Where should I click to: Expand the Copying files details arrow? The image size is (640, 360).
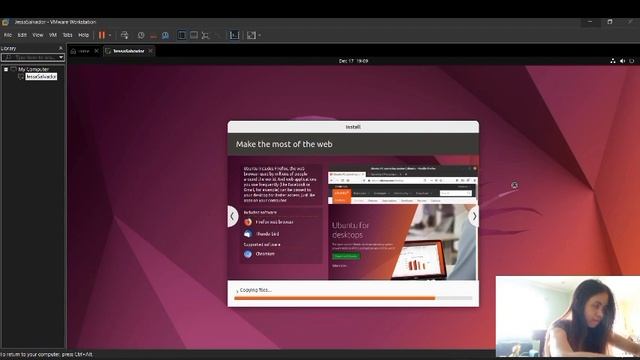237,291
